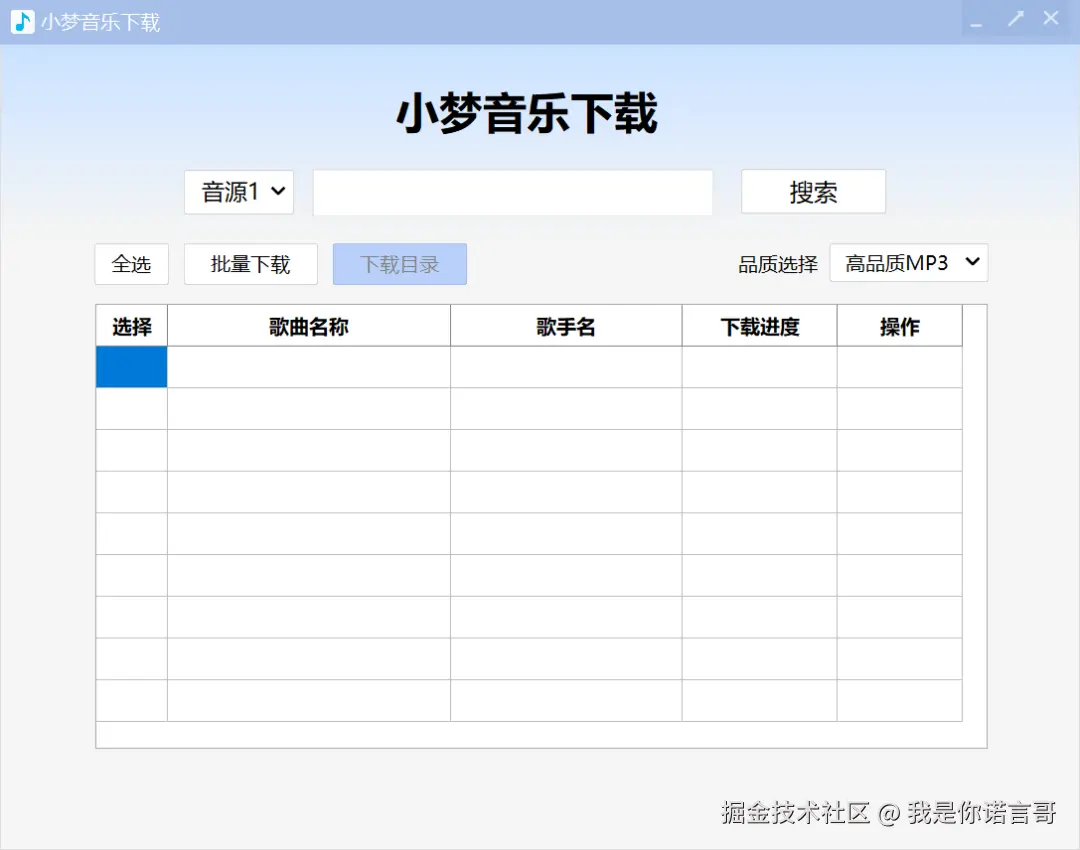This screenshot has height=850, width=1080.
Task: Click the 搜索 button
Action: click(813, 191)
